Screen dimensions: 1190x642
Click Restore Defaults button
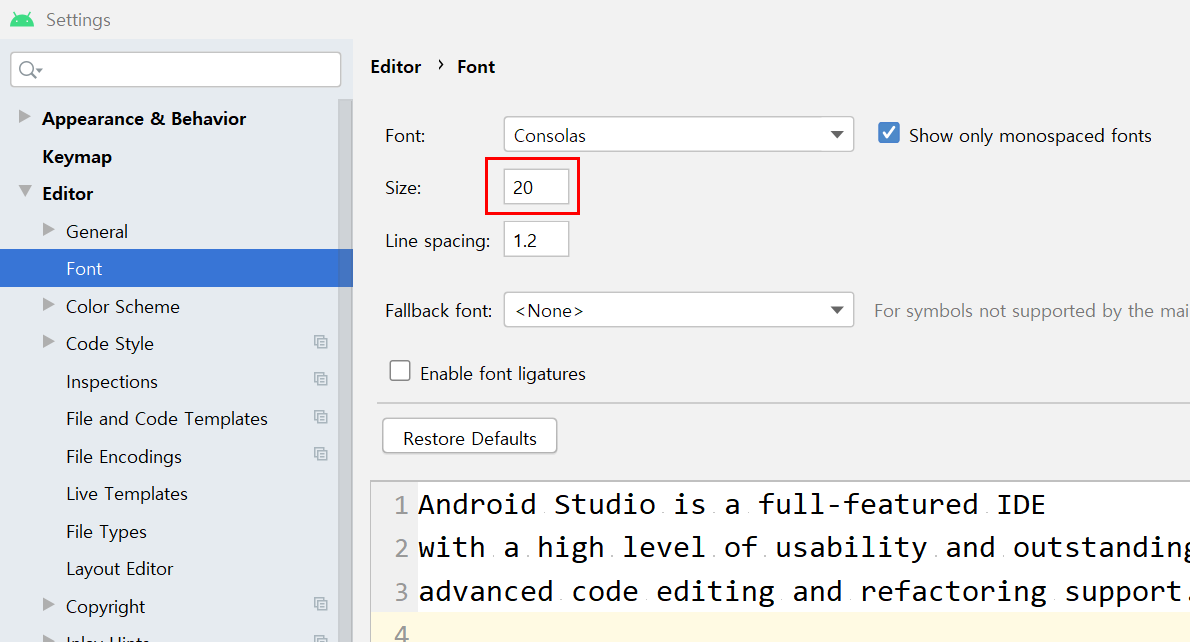470,437
